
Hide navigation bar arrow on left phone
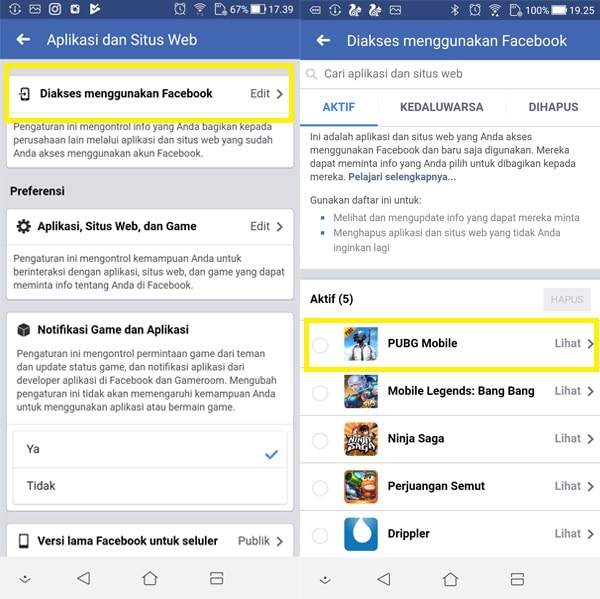pyautogui.click(x=25, y=579)
